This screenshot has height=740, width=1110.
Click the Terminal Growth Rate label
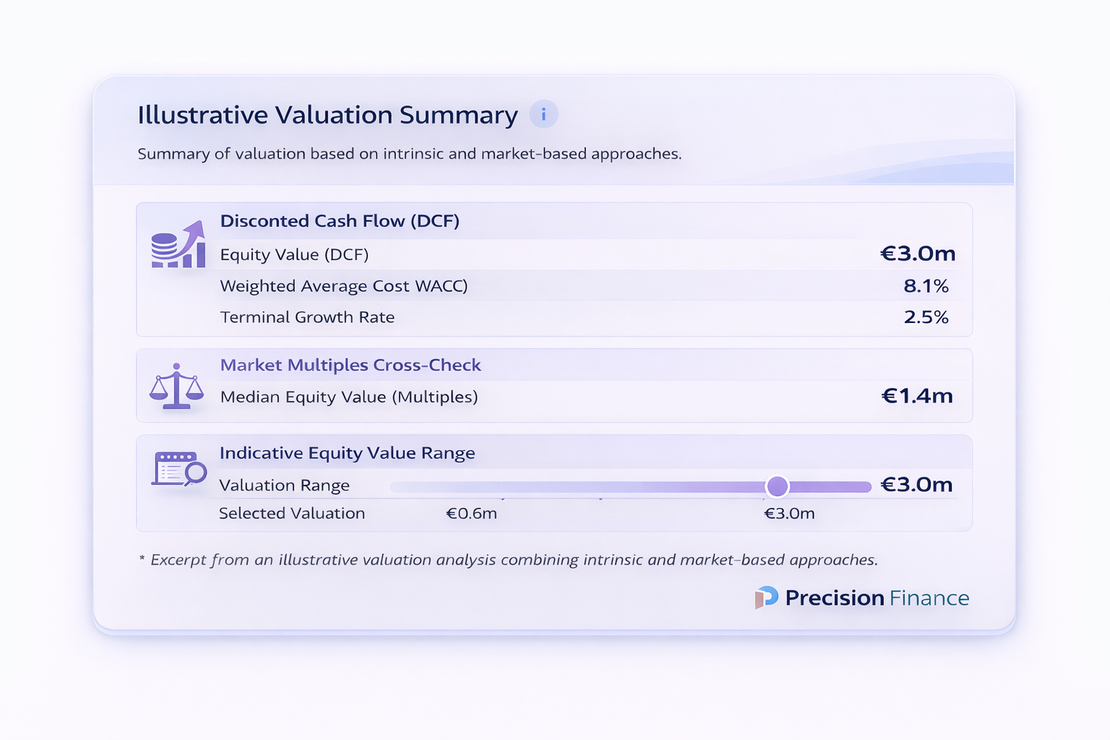(307, 318)
